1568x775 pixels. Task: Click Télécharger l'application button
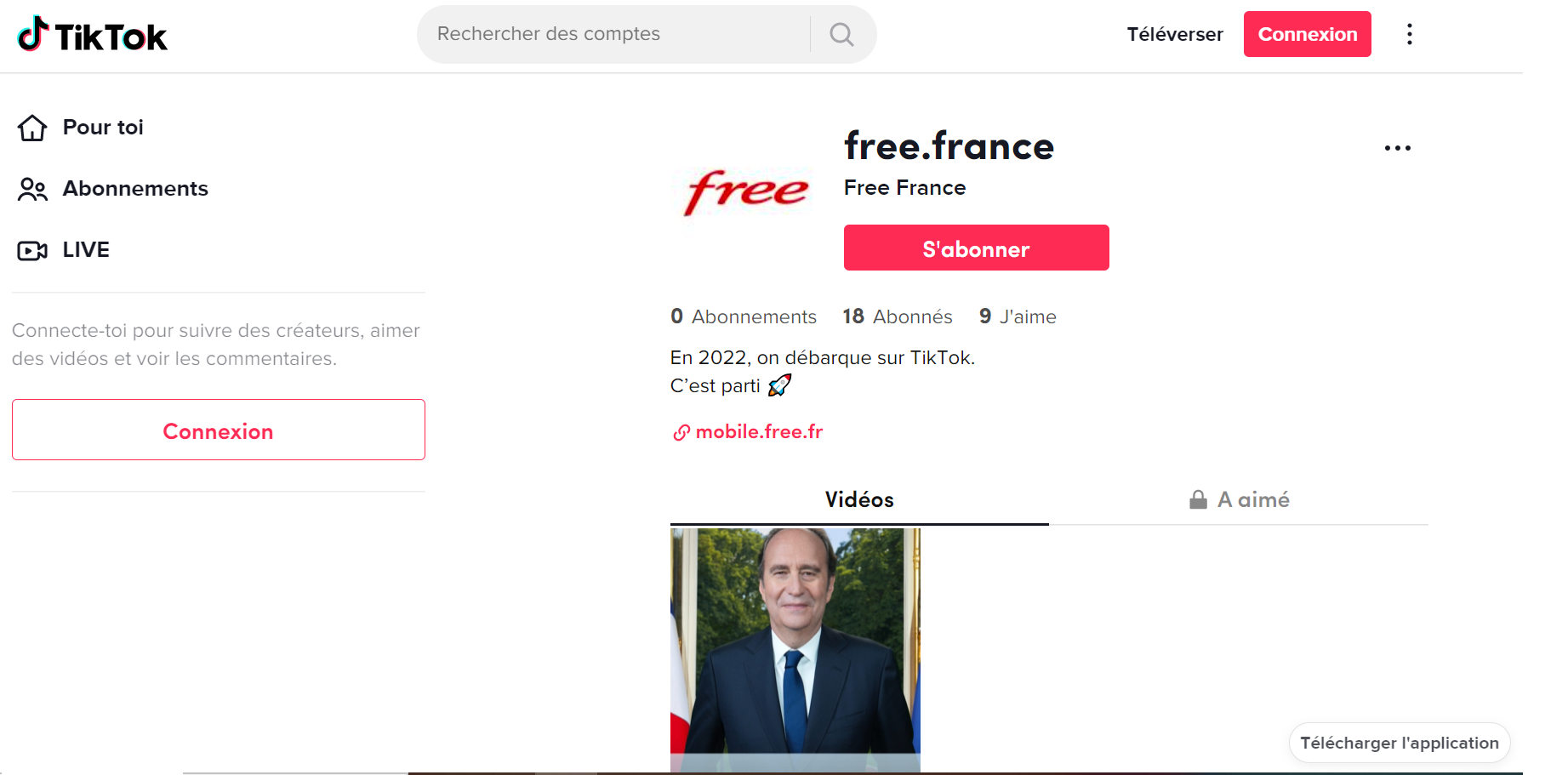click(1400, 743)
